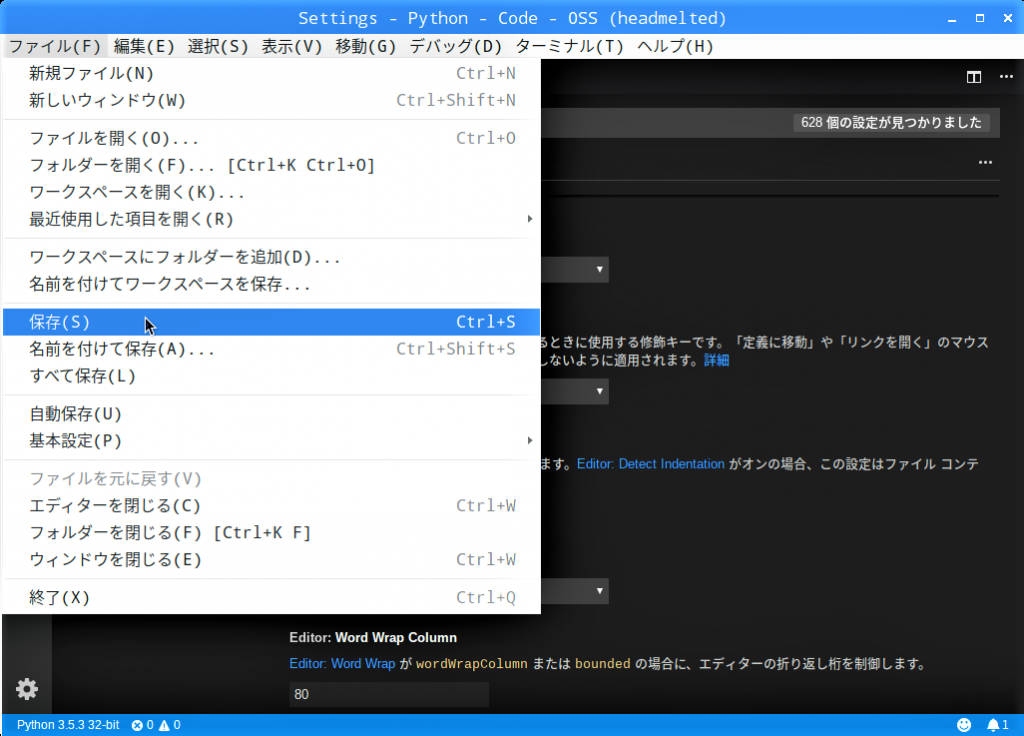1024x736 pixels.
Task: Select 新規ファイル(N) from the menu
Action: [x=272, y=73]
